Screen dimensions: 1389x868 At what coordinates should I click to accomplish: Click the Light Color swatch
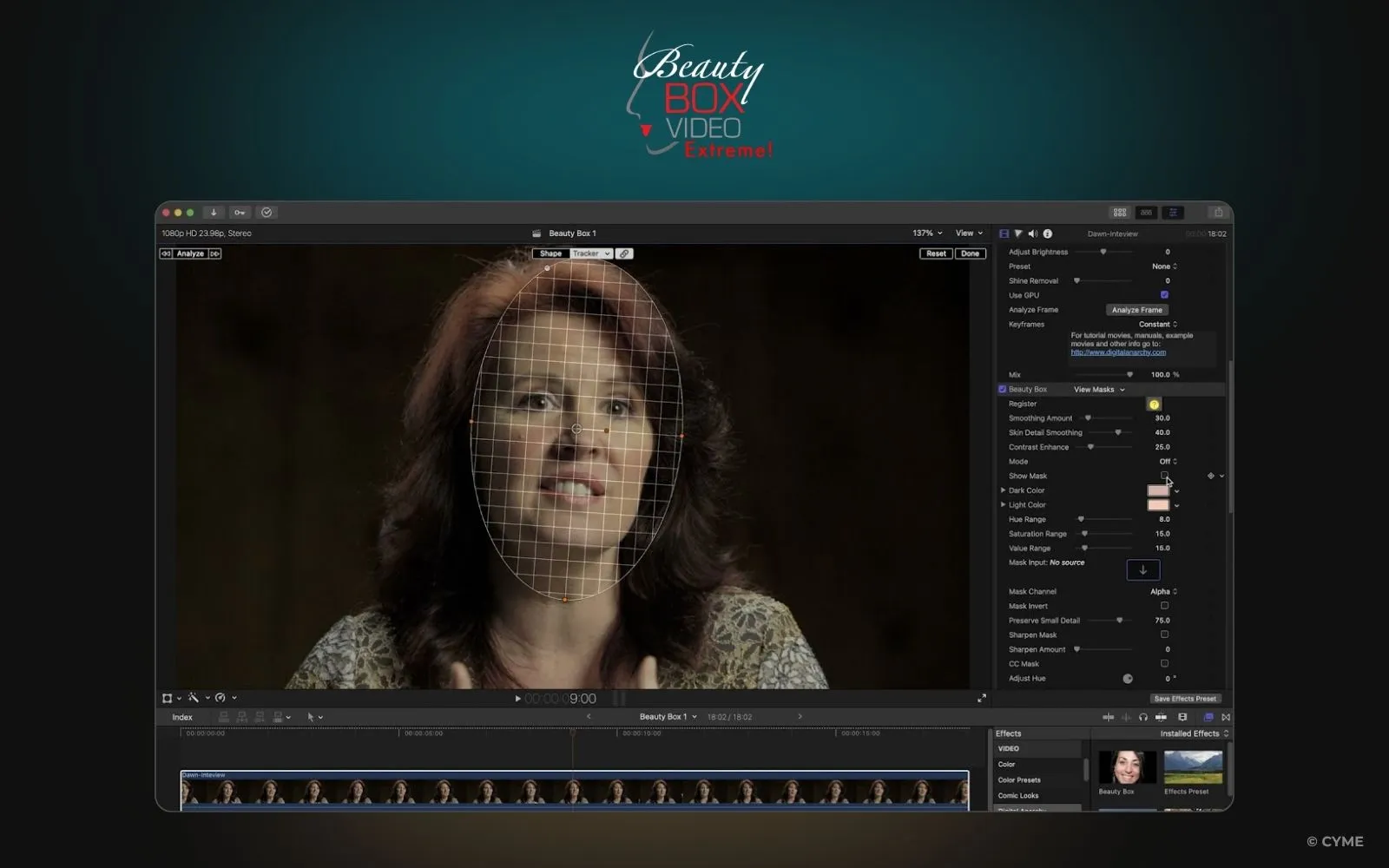pyautogui.click(x=1158, y=505)
